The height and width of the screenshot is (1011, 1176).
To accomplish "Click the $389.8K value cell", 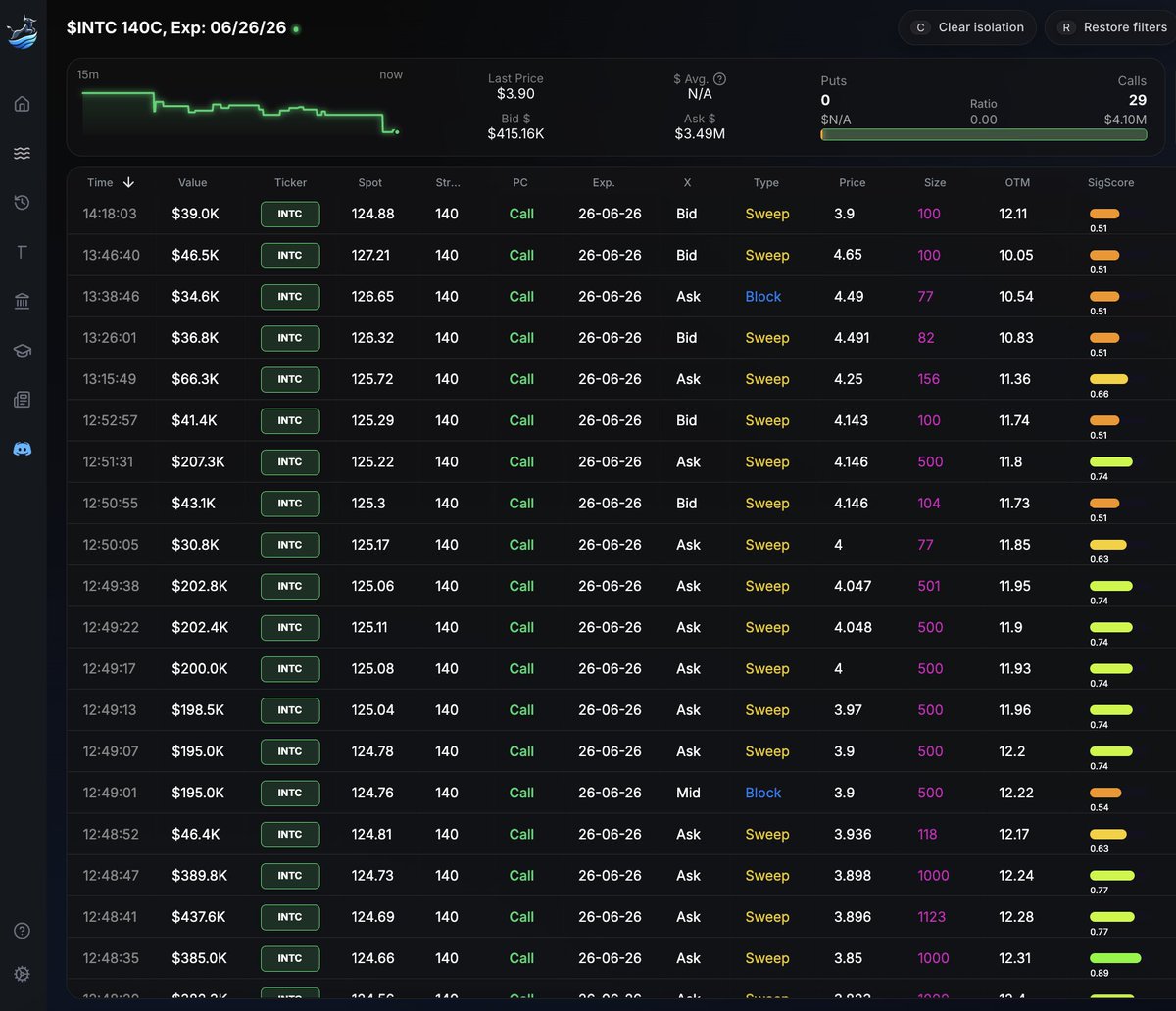I will point(199,876).
